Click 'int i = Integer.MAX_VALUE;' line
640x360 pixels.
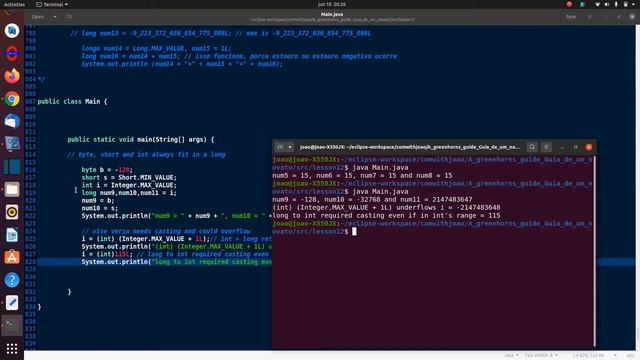129,185
